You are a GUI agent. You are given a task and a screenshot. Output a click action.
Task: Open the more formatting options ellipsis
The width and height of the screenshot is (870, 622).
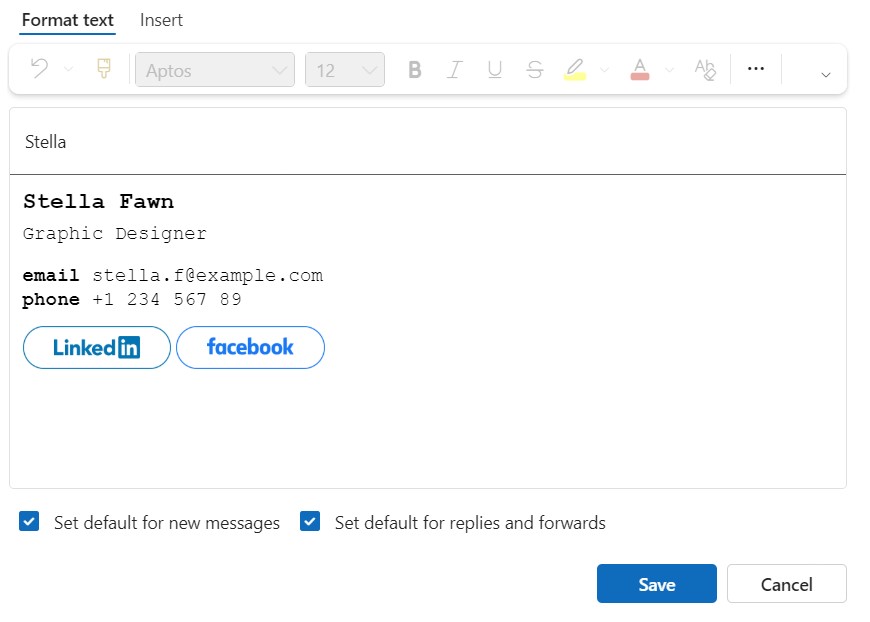point(756,69)
